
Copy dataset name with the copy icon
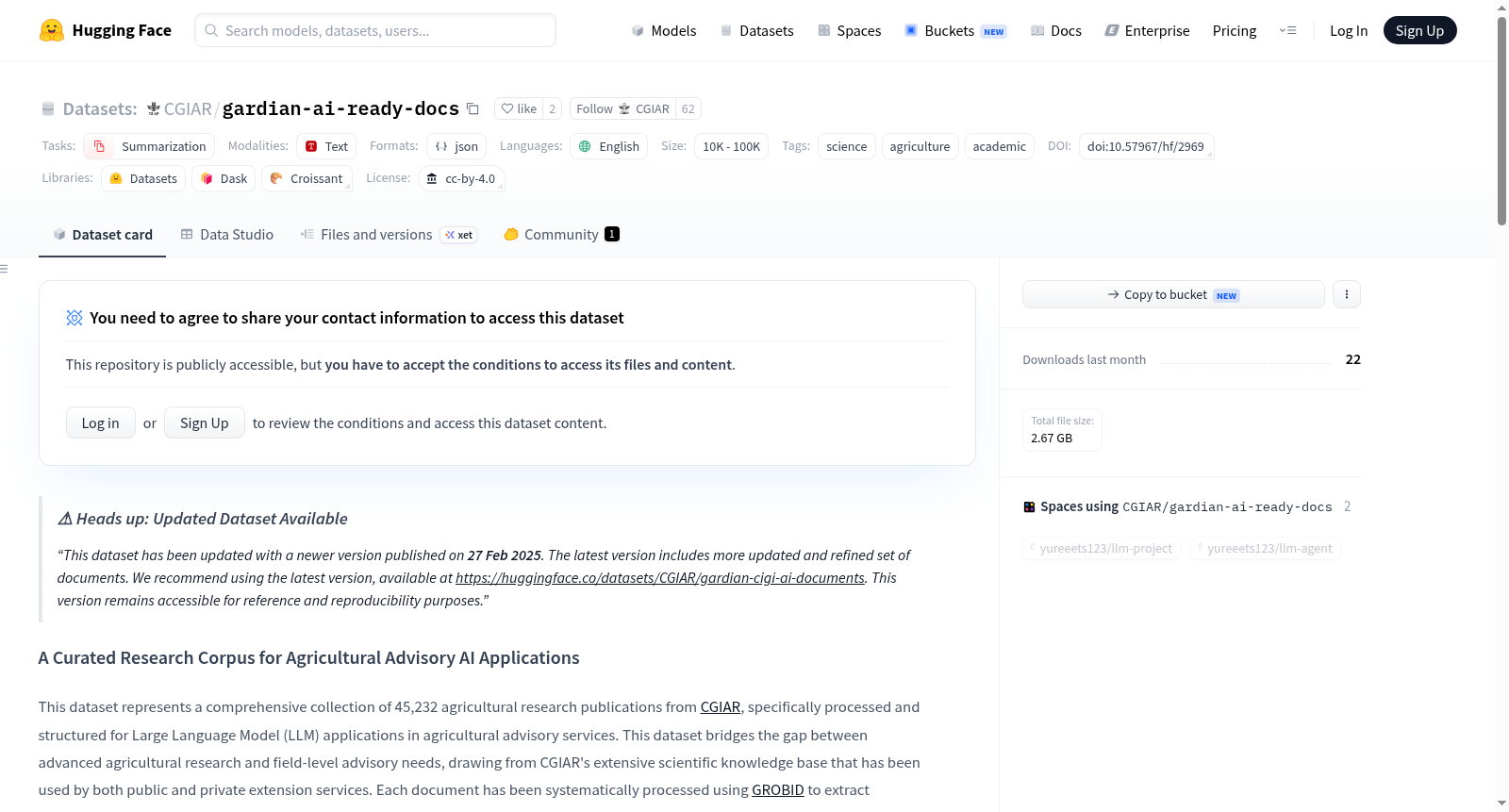pyautogui.click(x=473, y=108)
